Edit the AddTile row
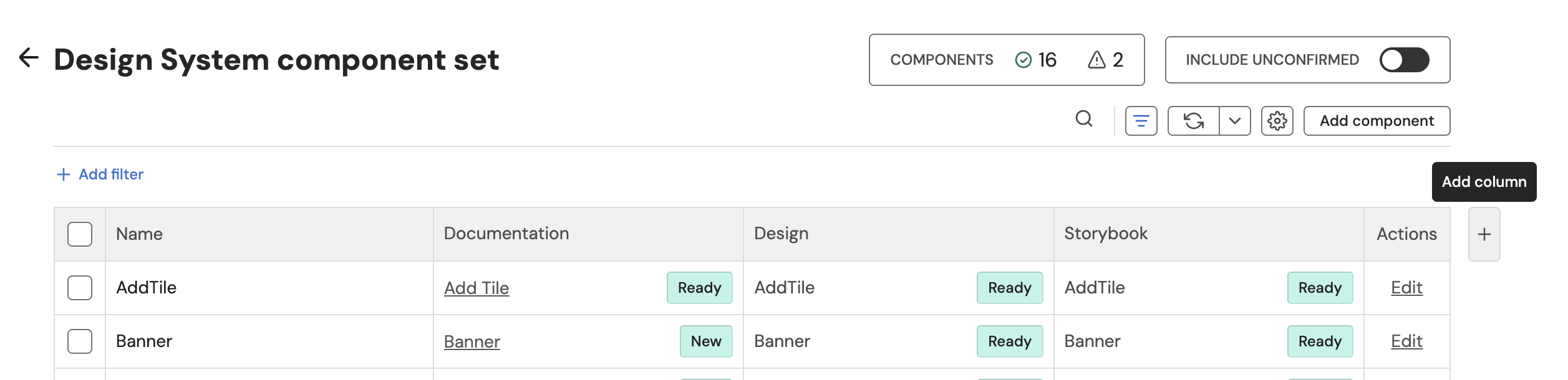The image size is (1568, 380). click(x=1406, y=288)
